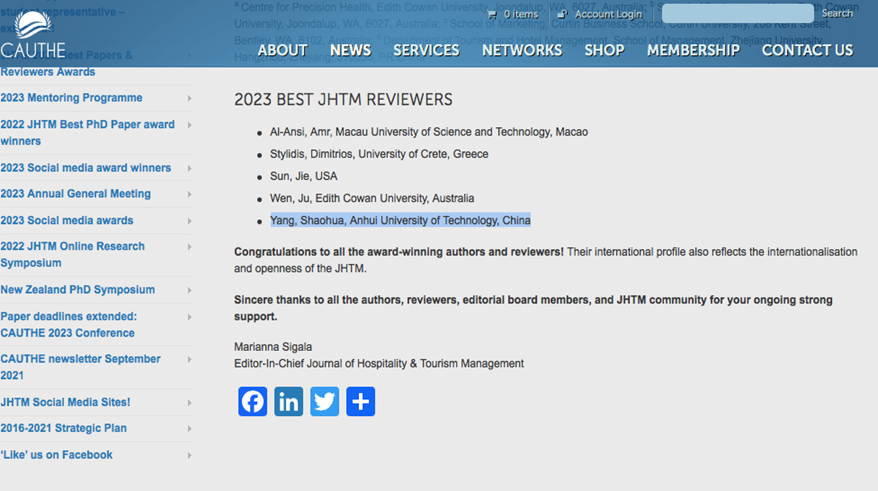The width and height of the screenshot is (878, 491).
Task: Open 2022 JHTM Best PhD Paper award winners
Action: [87, 133]
